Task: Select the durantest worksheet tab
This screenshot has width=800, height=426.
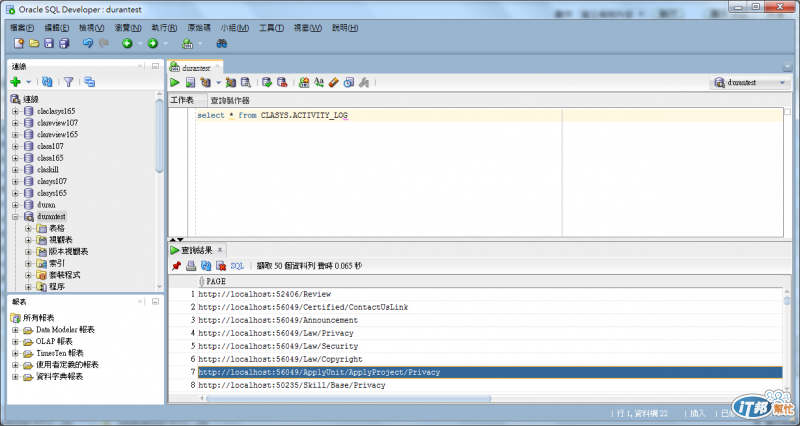Action: click(196, 67)
